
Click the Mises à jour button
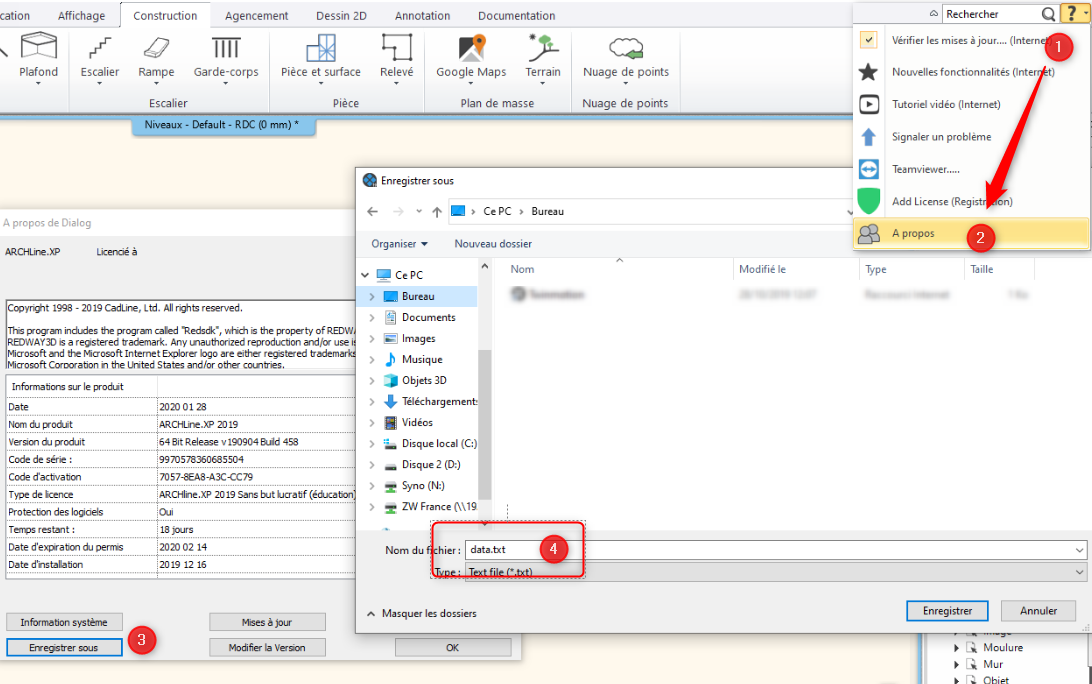coord(267,622)
